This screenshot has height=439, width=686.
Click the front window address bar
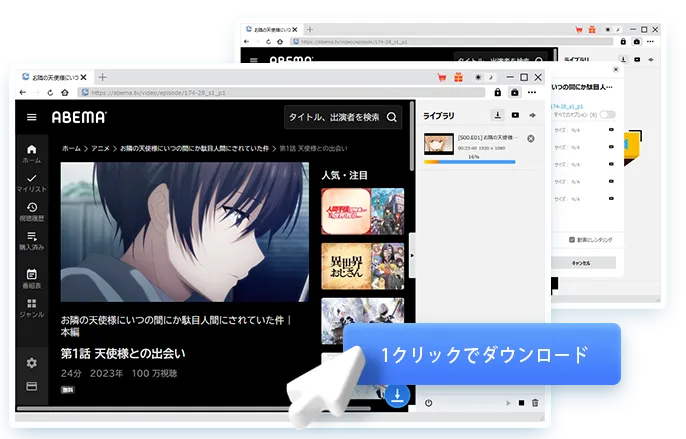282,92
